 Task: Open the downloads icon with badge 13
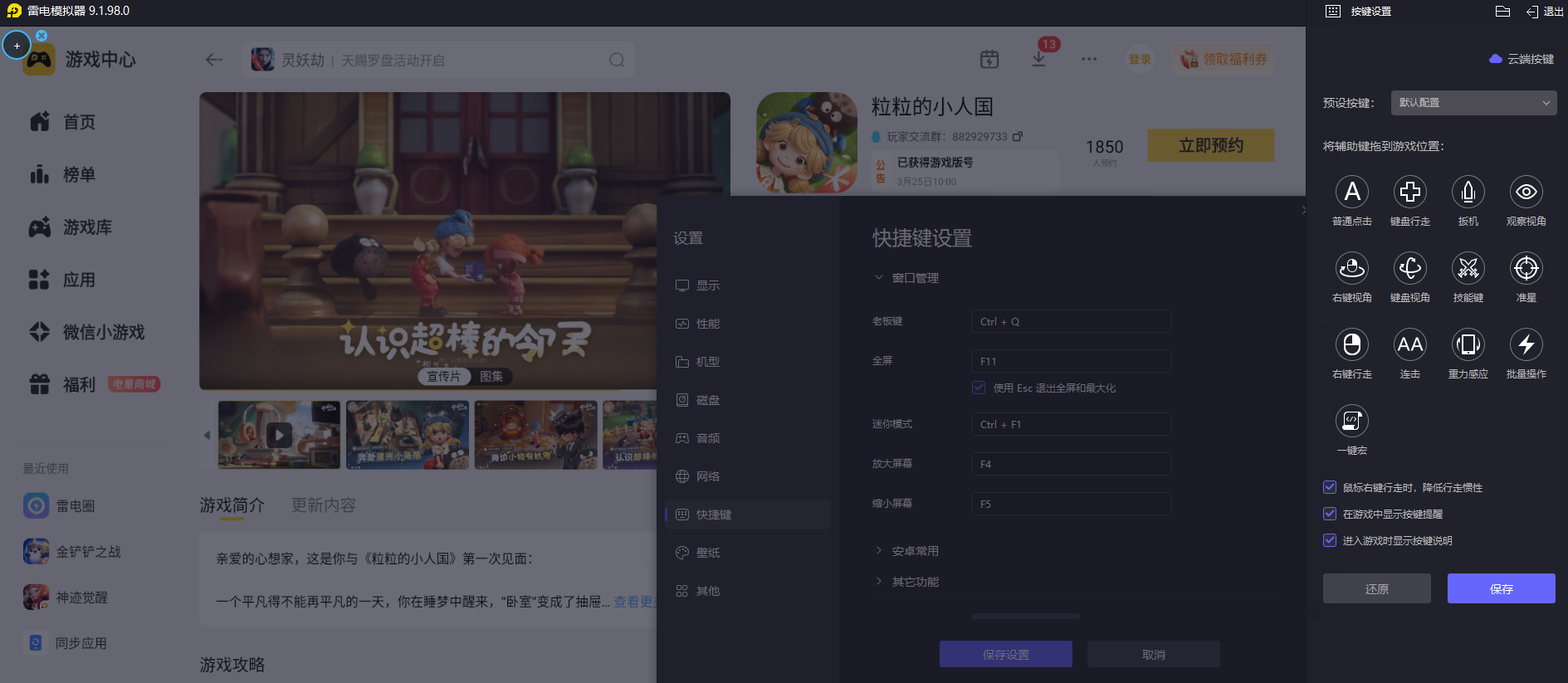[x=1038, y=59]
